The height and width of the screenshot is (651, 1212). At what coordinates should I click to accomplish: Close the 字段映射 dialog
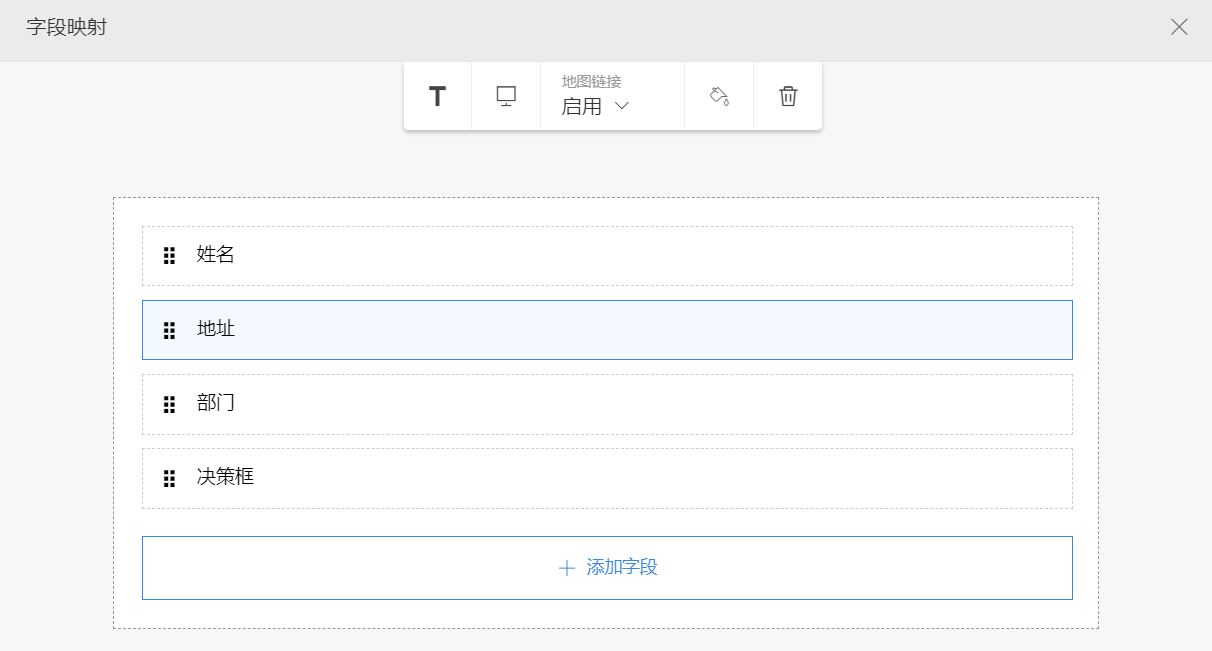(1179, 27)
